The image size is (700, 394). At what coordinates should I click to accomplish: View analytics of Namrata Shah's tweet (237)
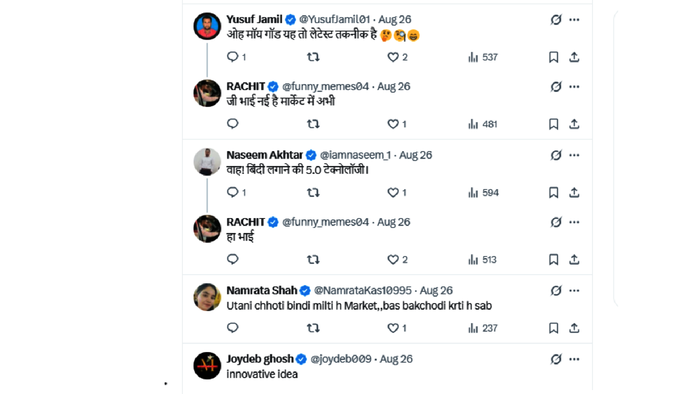pos(483,328)
